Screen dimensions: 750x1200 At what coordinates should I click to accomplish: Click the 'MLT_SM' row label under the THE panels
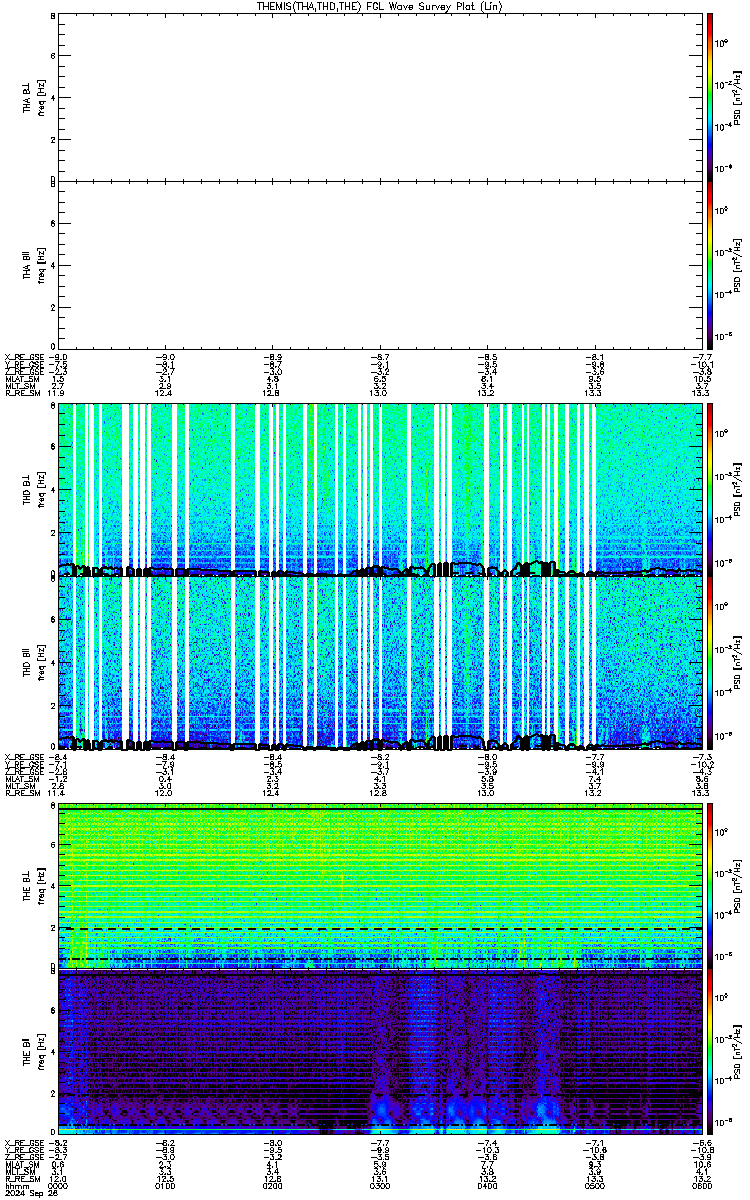(19, 1173)
